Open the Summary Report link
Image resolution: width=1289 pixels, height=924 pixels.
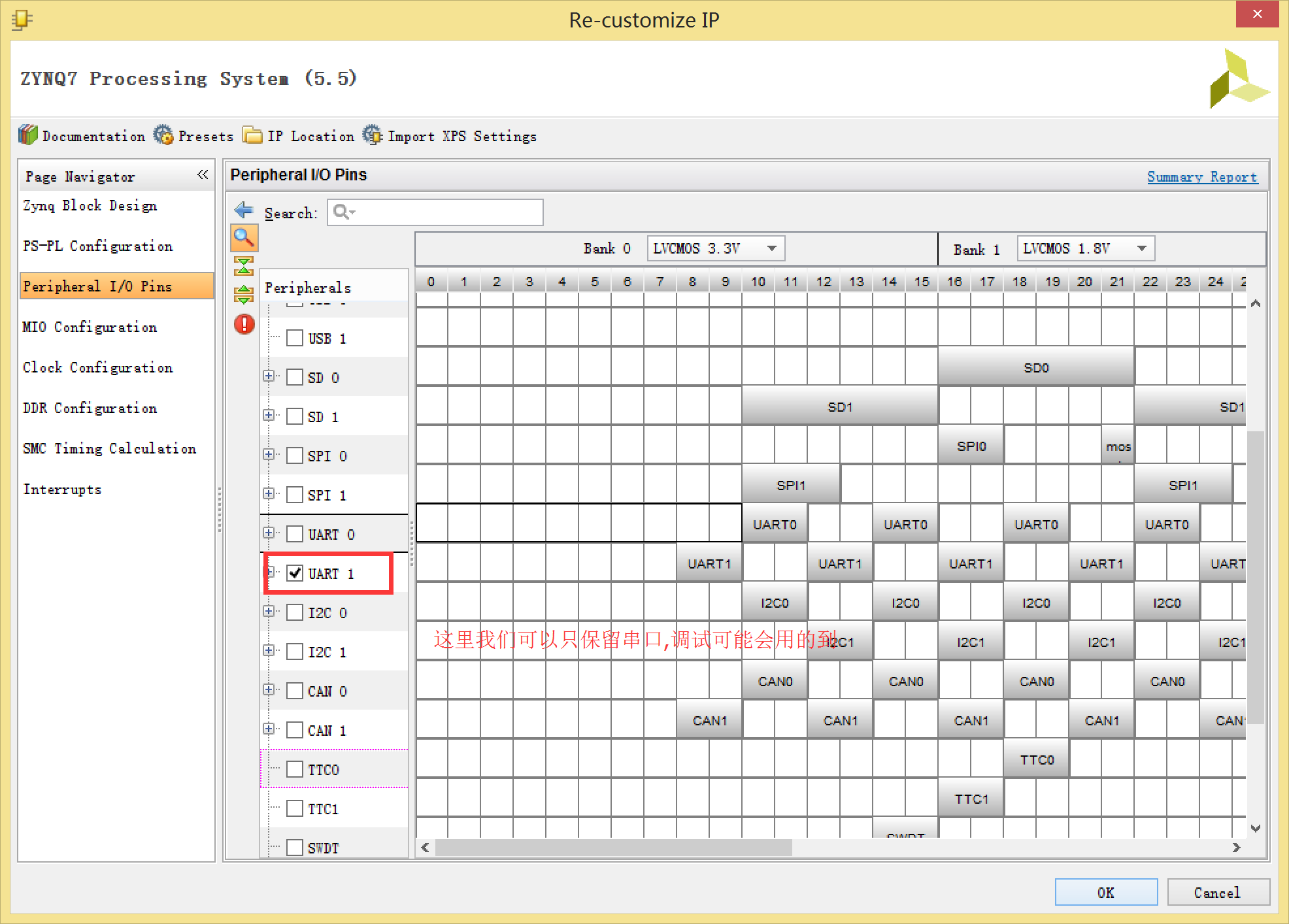pyautogui.click(x=1202, y=176)
